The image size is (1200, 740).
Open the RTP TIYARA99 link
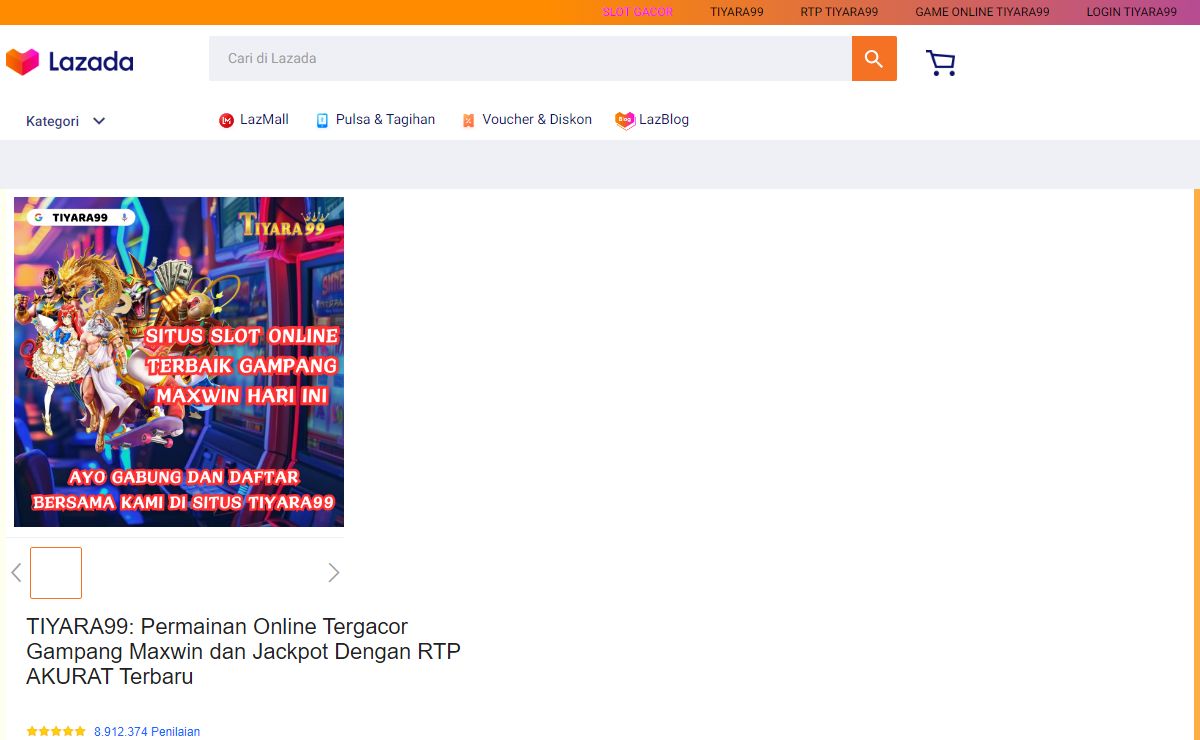point(839,12)
